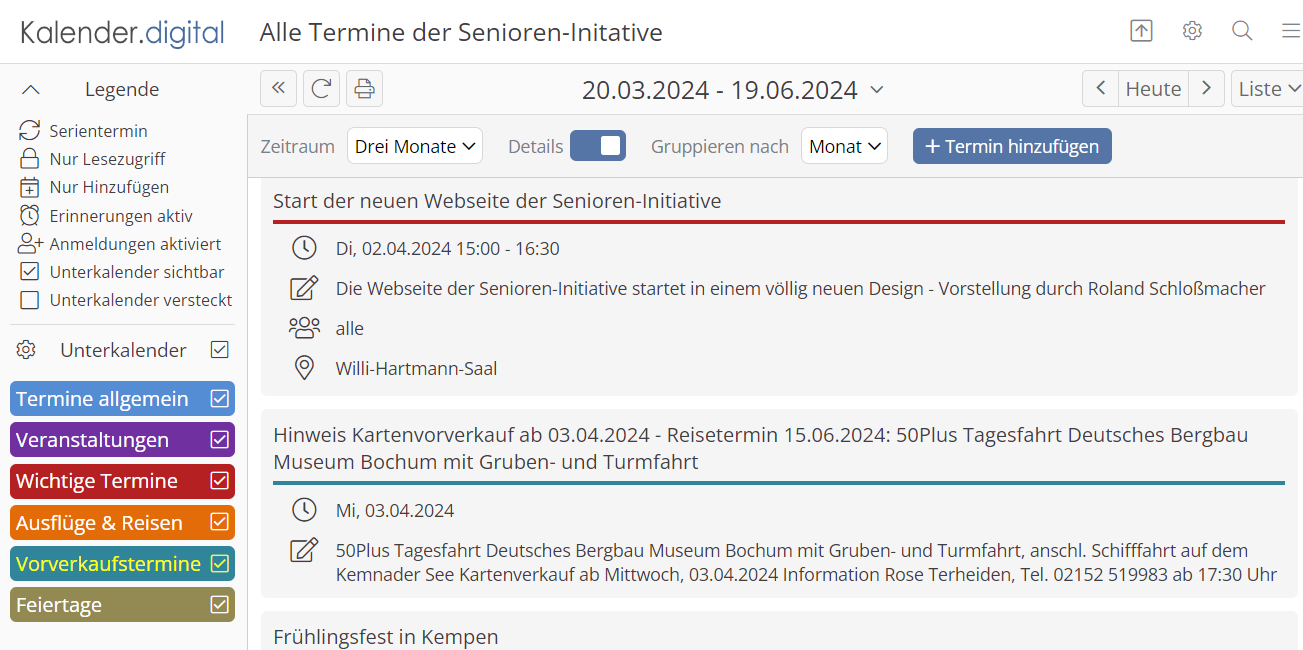Click the 'Termin hinzufügen' button

(1012, 146)
